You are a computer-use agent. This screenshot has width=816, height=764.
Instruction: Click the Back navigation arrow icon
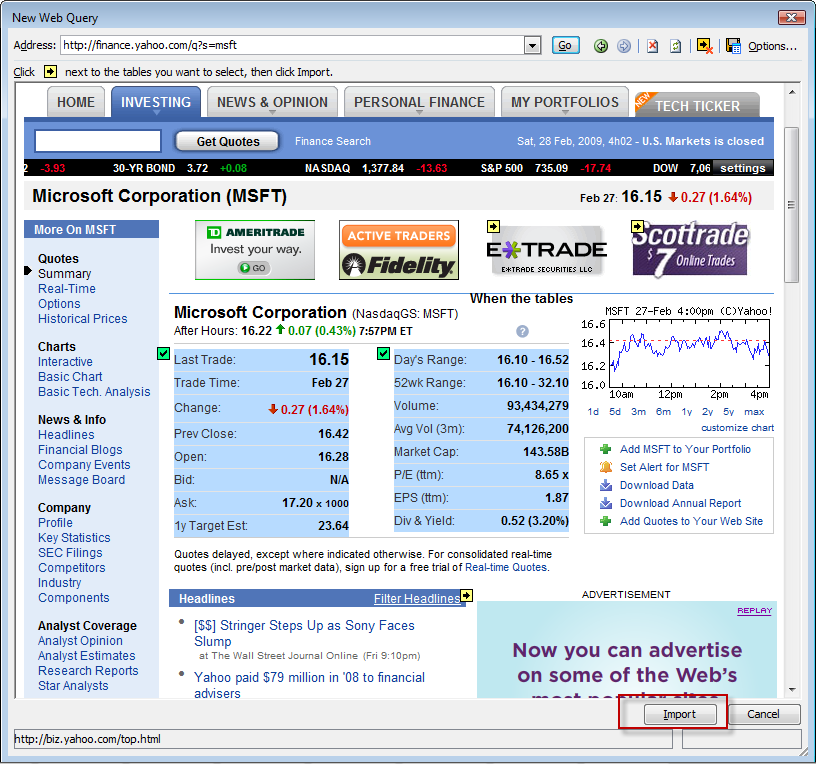click(x=601, y=46)
